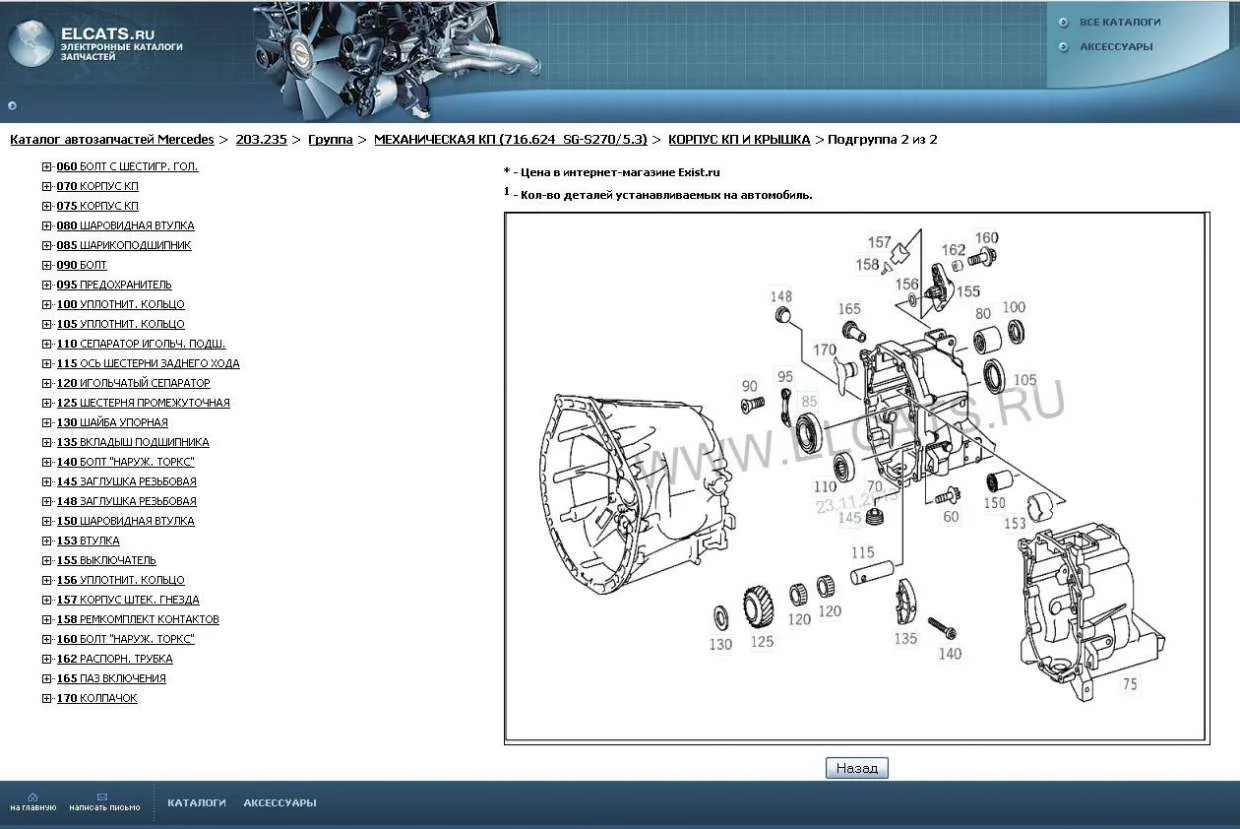Screen dimensions: 1240x829
Task: Click part number 90 label in diagram
Action: [x=749, y=386]
